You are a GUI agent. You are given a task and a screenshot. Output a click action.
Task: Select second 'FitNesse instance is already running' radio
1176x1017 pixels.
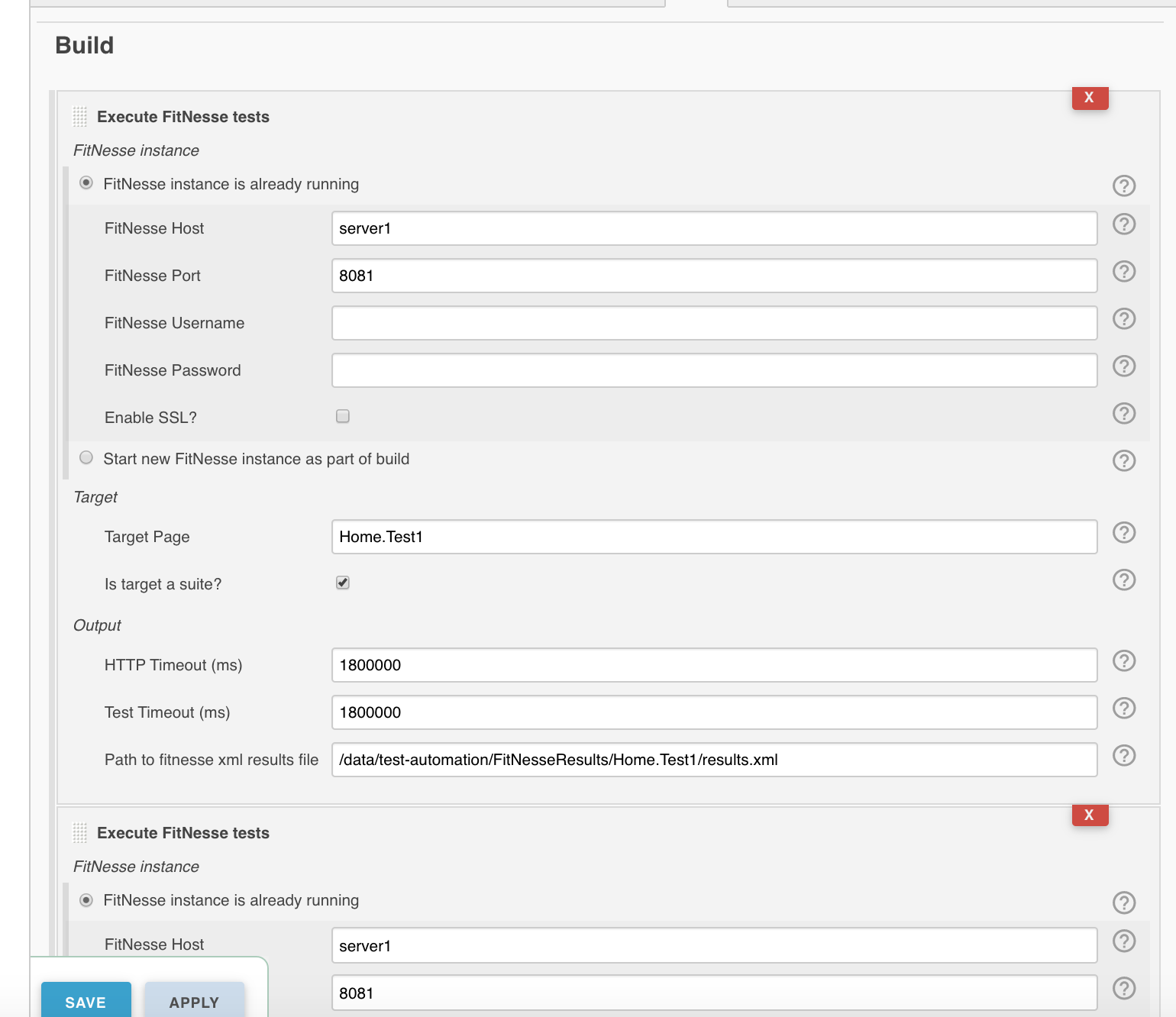coord(86,899)
